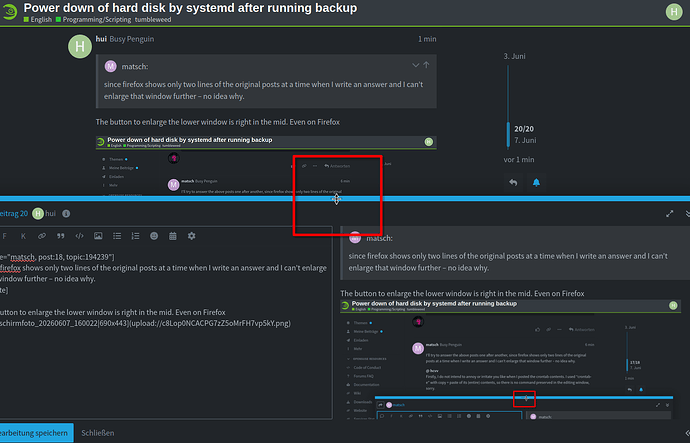
Task: Open the tumbleweed tag
Action: [153, 19]
